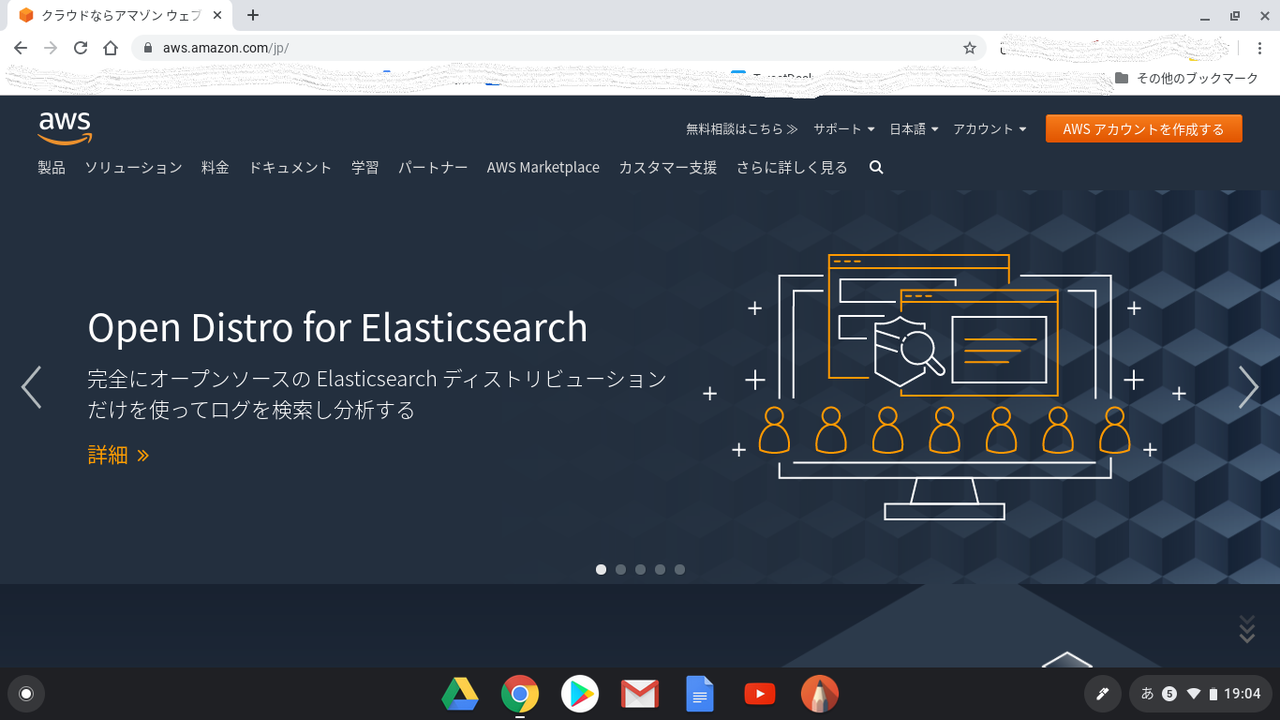This screenshot has width=1280, height=720.
Task: Open the さらに詳しく見る menu
Action: [792, 168]
